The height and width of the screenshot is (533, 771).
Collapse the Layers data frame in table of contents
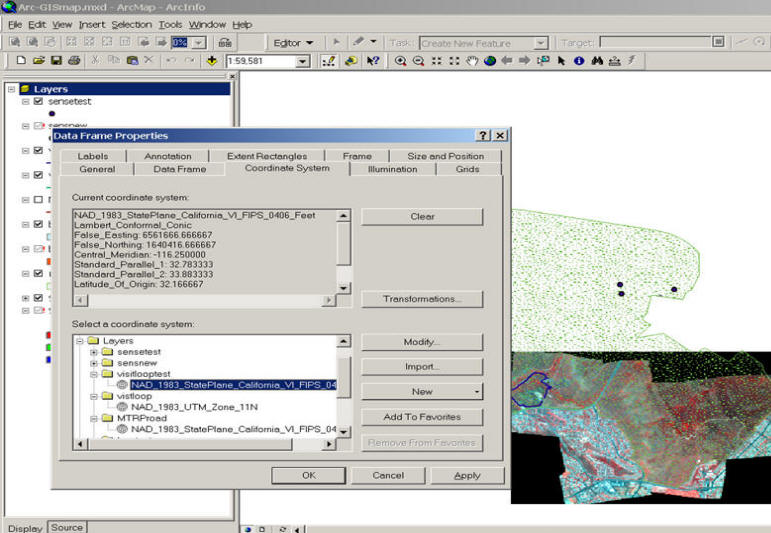pyautogui.click(x=11, y=89)
